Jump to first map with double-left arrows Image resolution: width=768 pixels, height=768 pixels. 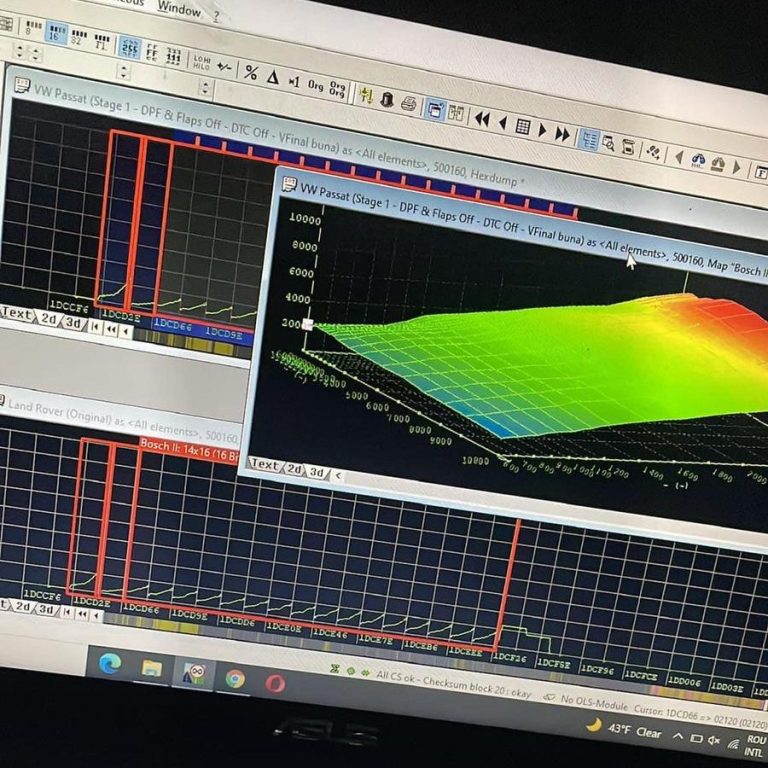pyautogui.click(x=482, y=119)
